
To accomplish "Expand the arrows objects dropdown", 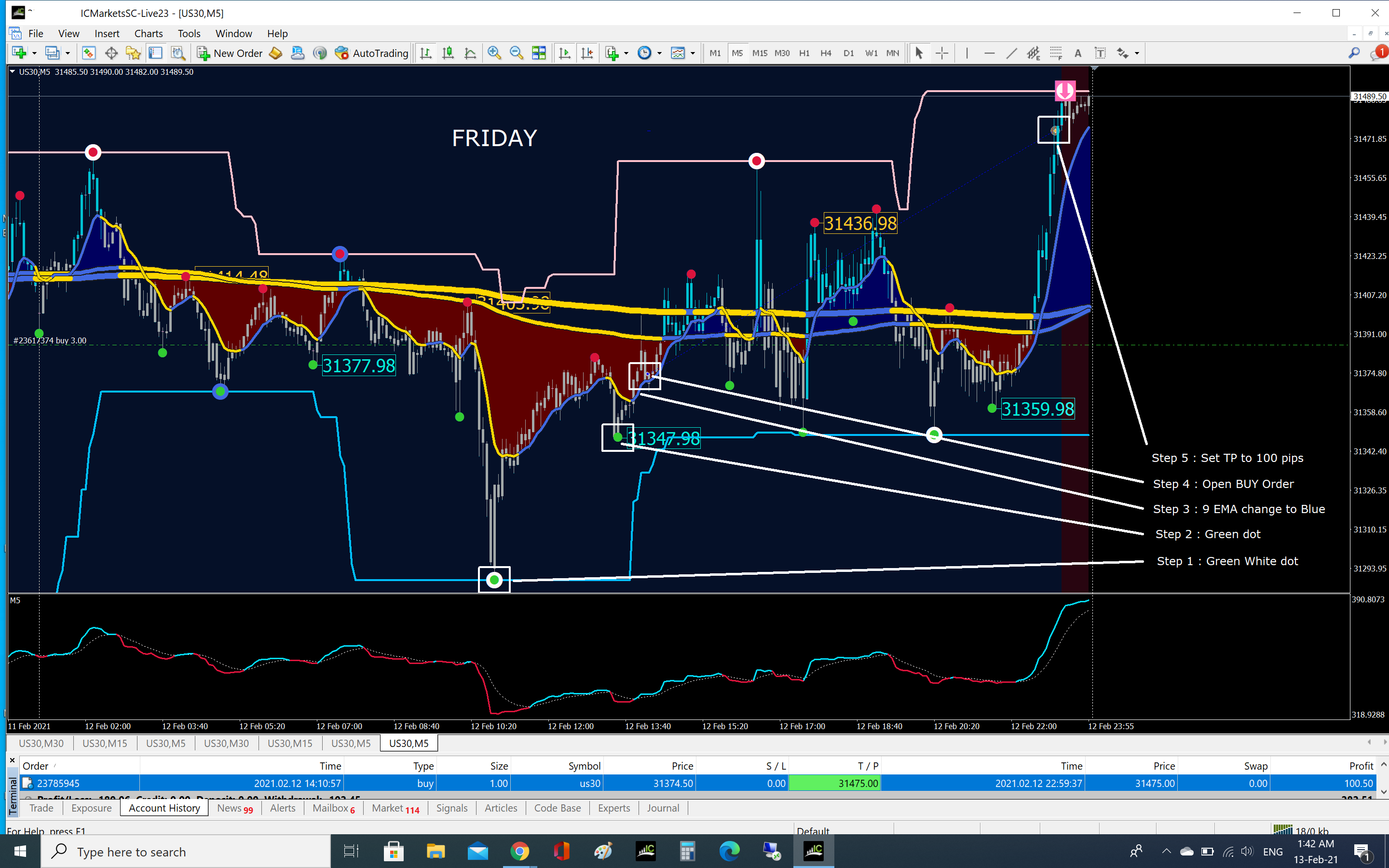I will [x=1136, y=54].
